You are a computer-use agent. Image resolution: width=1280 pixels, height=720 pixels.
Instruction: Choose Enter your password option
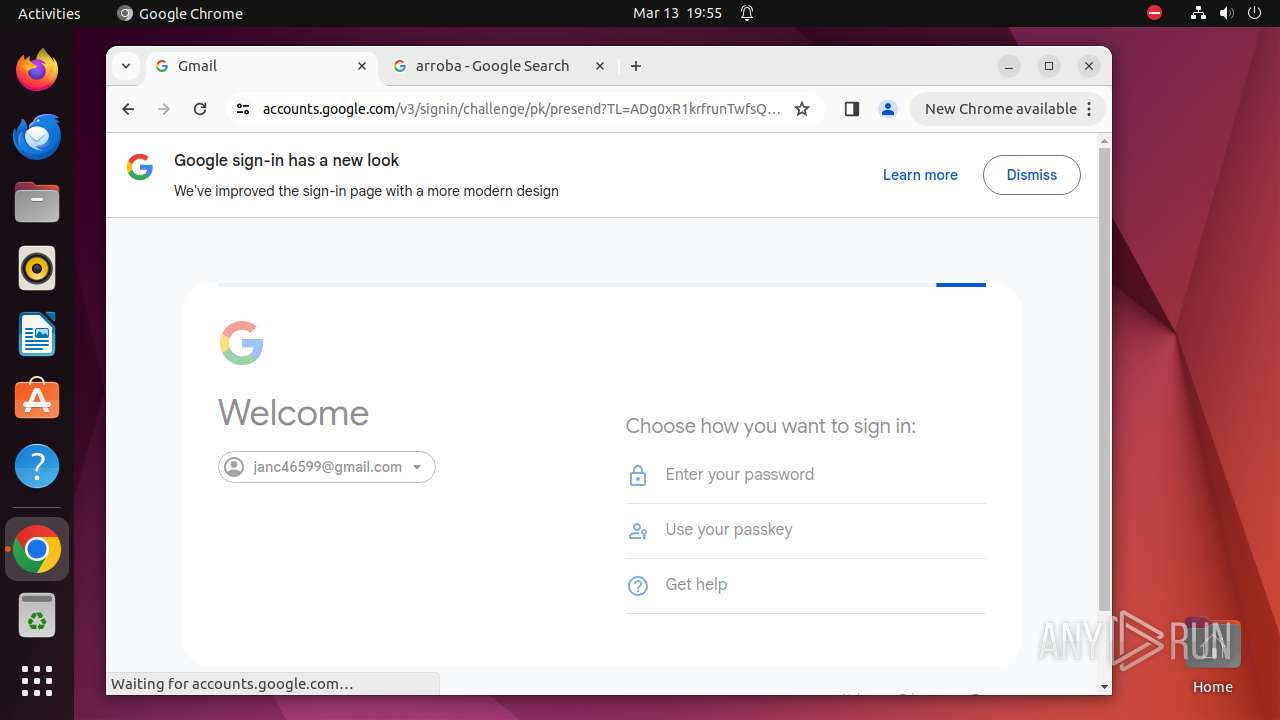(x=806, y=475)
